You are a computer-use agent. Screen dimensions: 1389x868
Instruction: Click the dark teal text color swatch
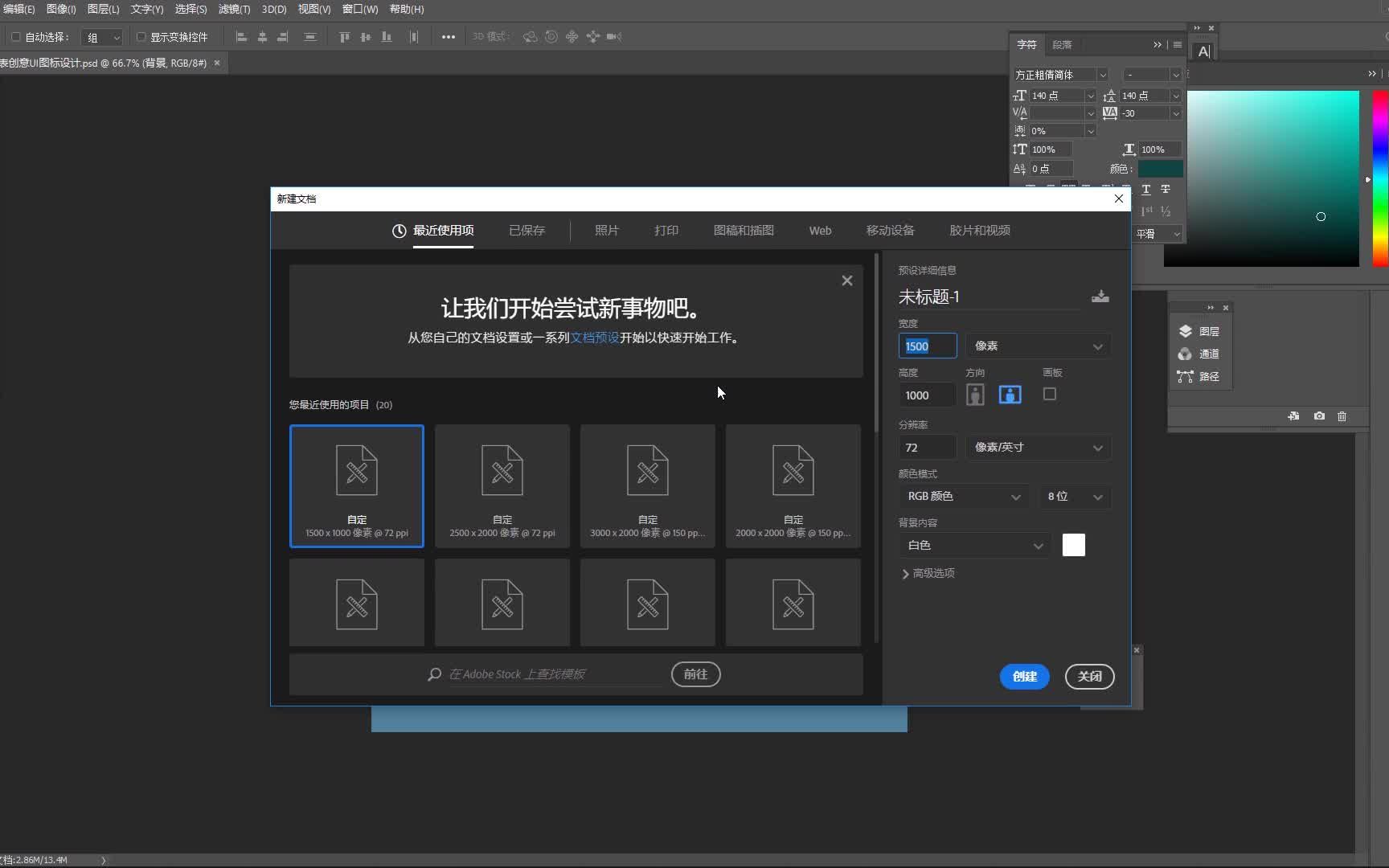[1160, 169]
